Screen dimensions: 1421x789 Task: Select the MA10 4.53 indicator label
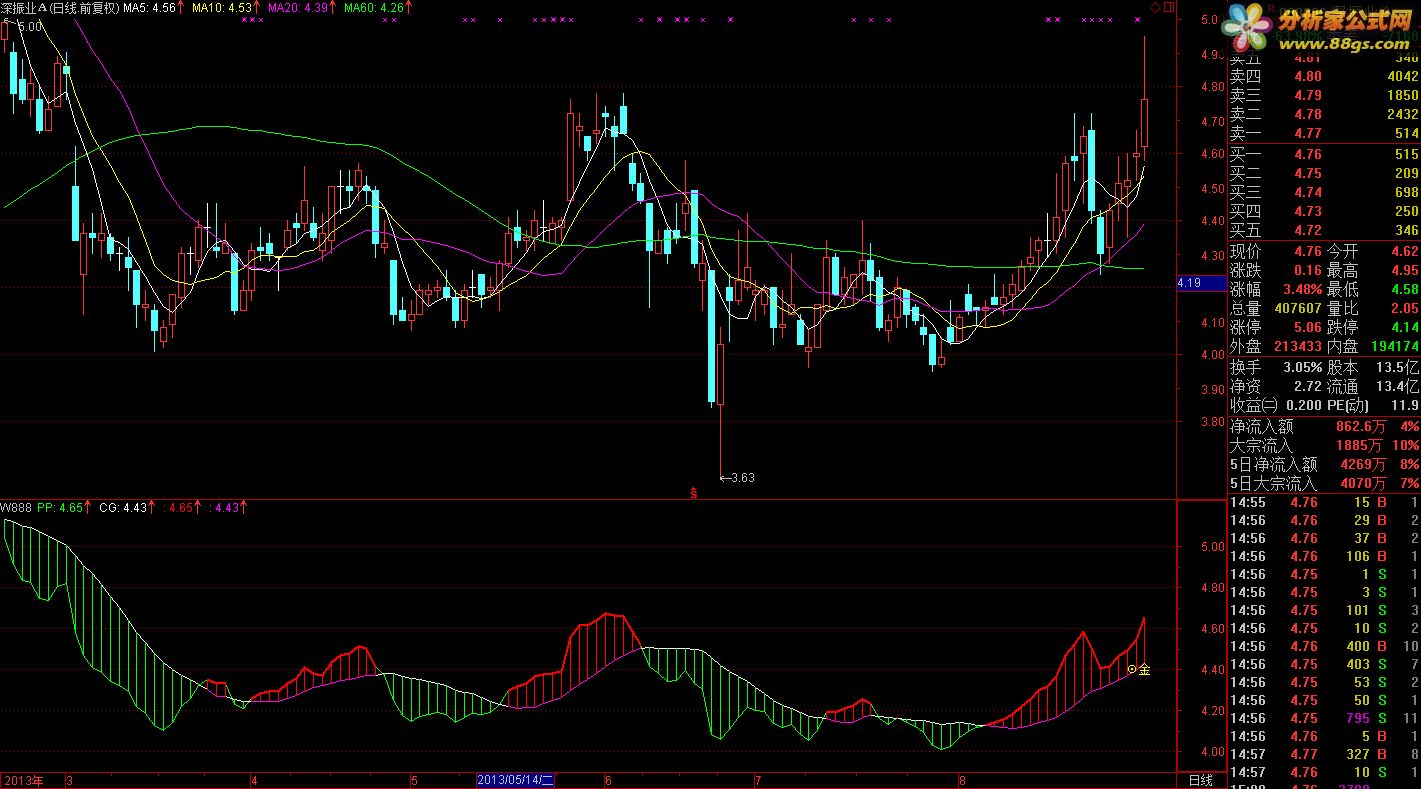tap(223, 7)
